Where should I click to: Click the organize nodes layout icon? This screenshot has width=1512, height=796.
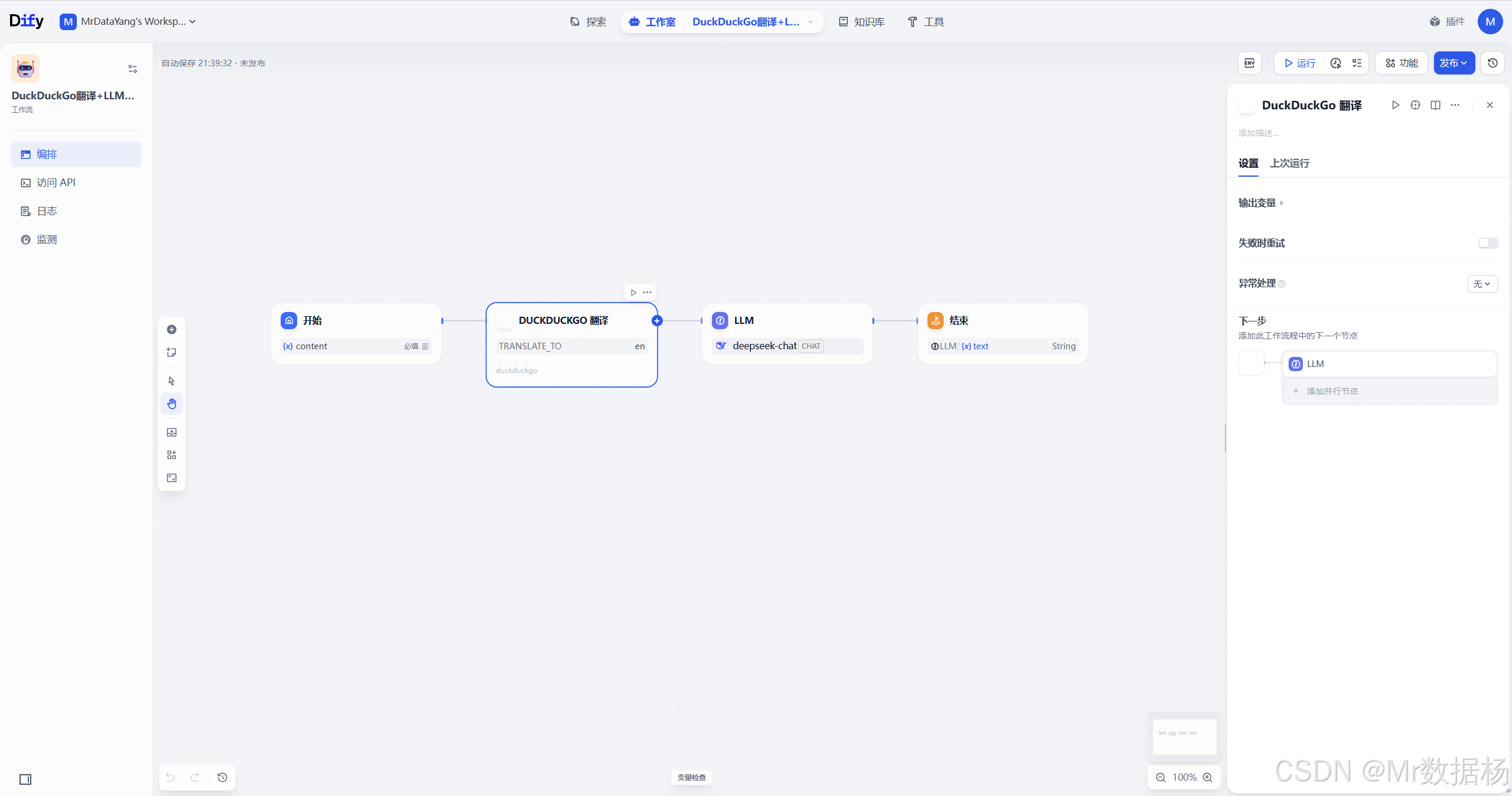[x=171, y=455]
